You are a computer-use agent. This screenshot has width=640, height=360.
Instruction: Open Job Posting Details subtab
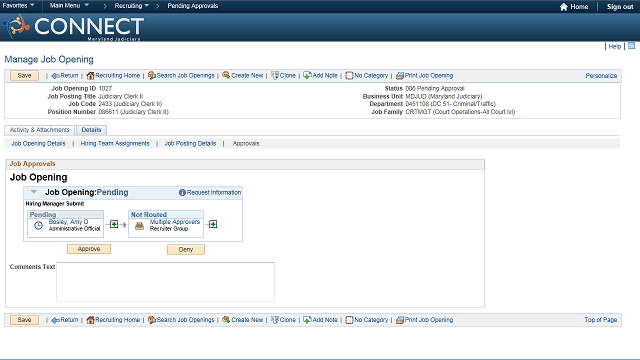pos(190,144)
